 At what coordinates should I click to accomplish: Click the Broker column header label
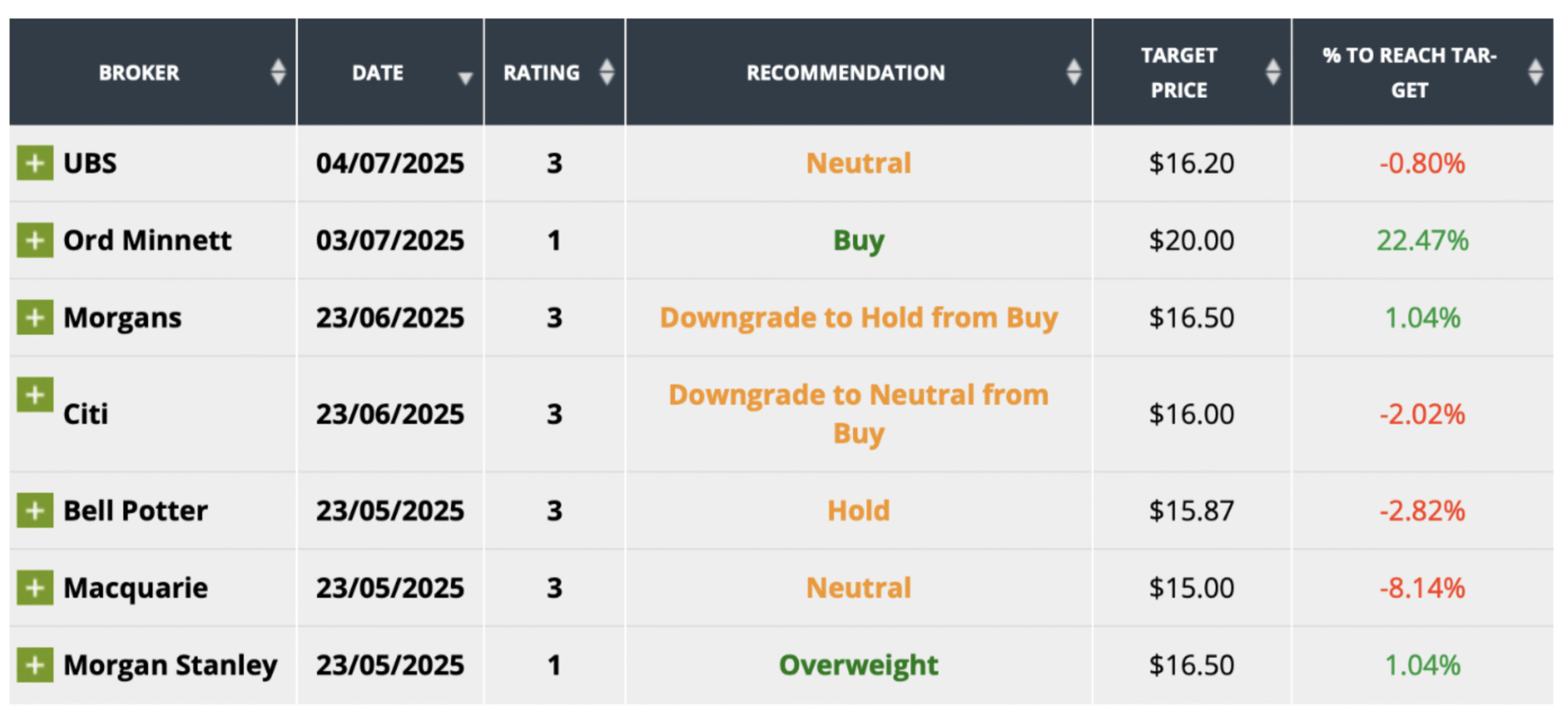pyautogui.click(x=139, y=73)
